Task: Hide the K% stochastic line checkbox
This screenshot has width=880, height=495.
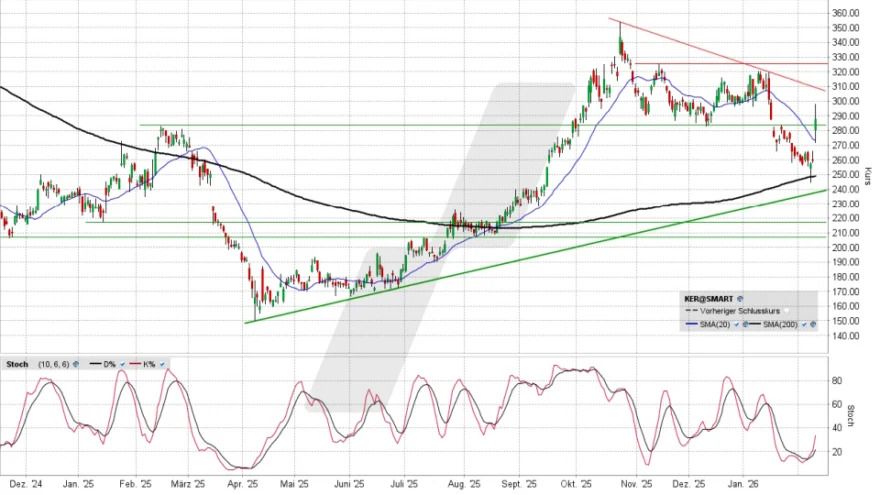Action: point(162,364)
